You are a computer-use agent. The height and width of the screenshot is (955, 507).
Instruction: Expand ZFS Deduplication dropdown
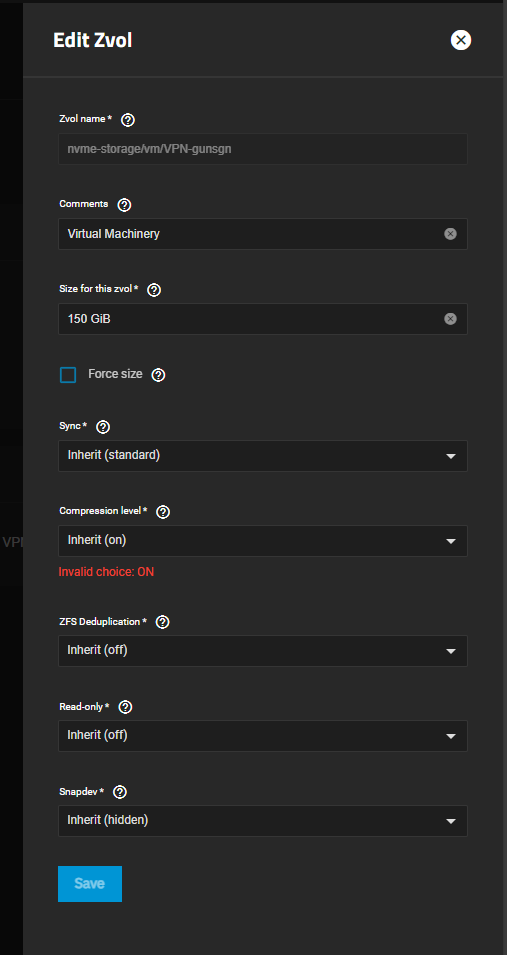pos(263,650)
